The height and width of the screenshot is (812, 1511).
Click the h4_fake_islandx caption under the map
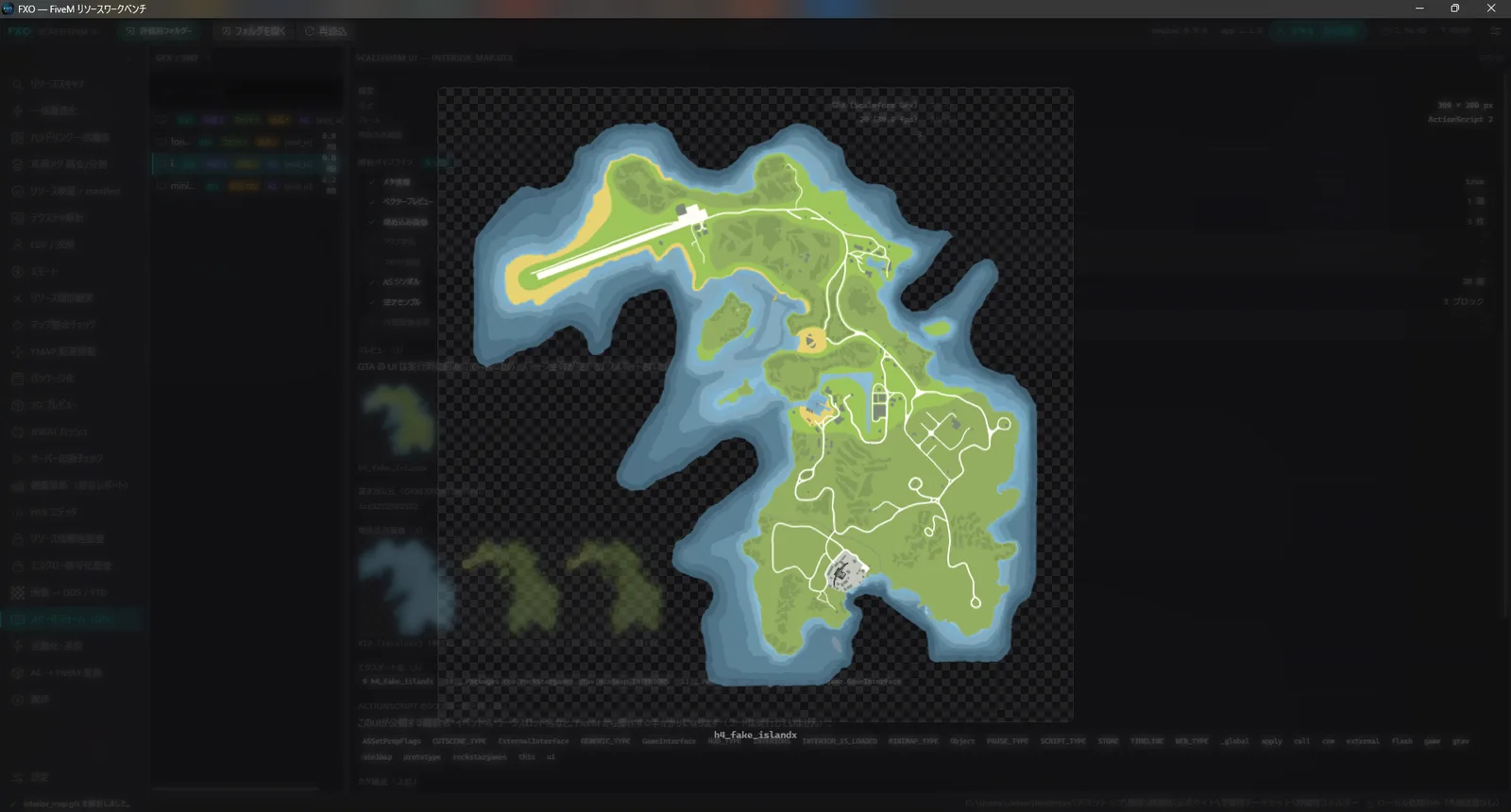point(755,735)
